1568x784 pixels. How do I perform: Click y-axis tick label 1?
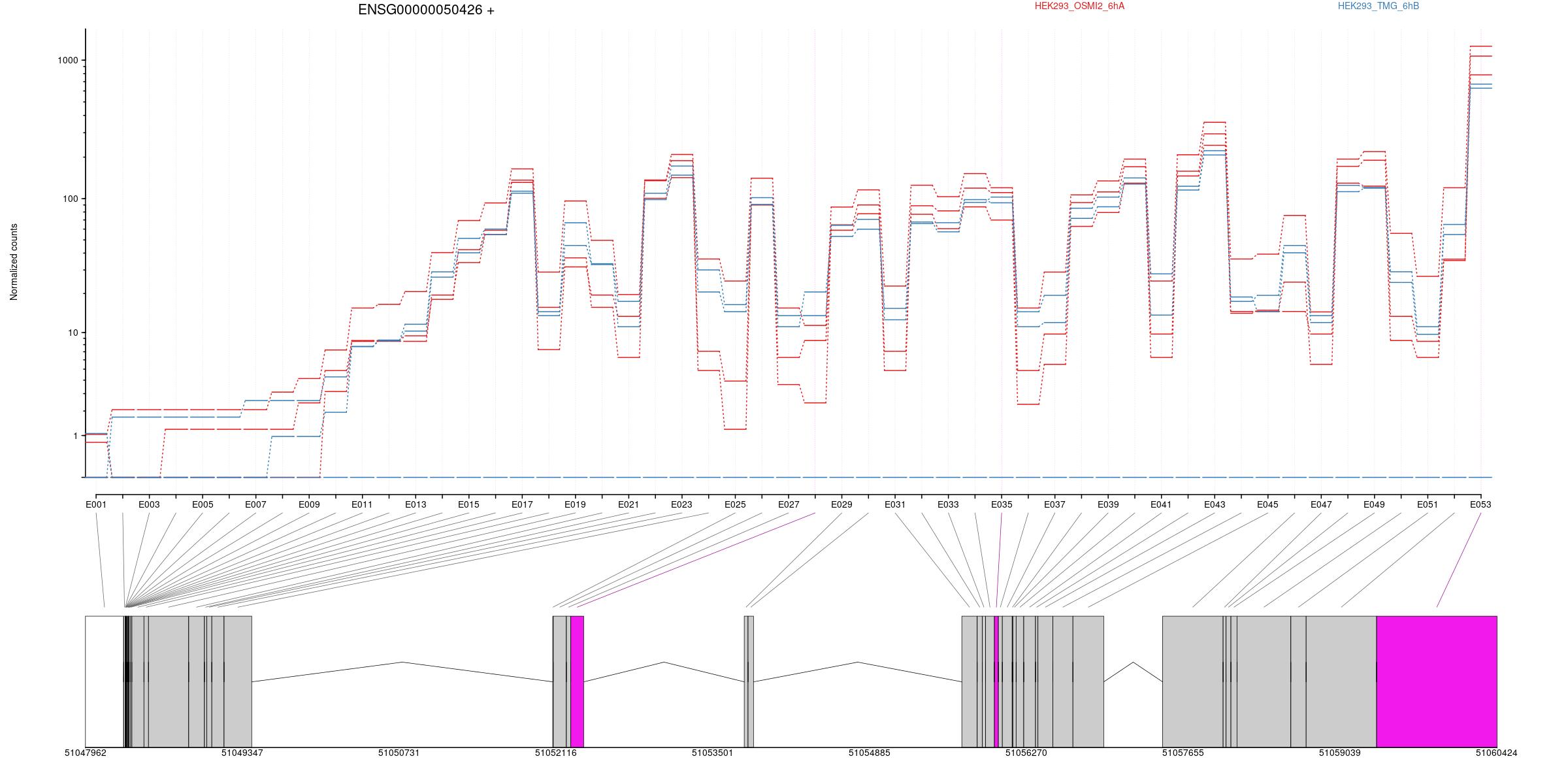[76, 436]
